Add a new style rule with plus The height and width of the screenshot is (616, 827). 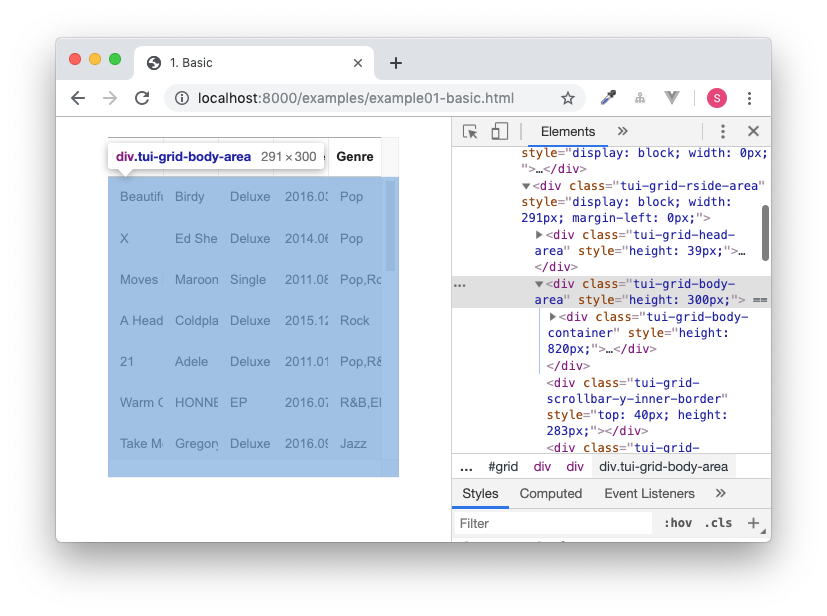tap(753, 523)
